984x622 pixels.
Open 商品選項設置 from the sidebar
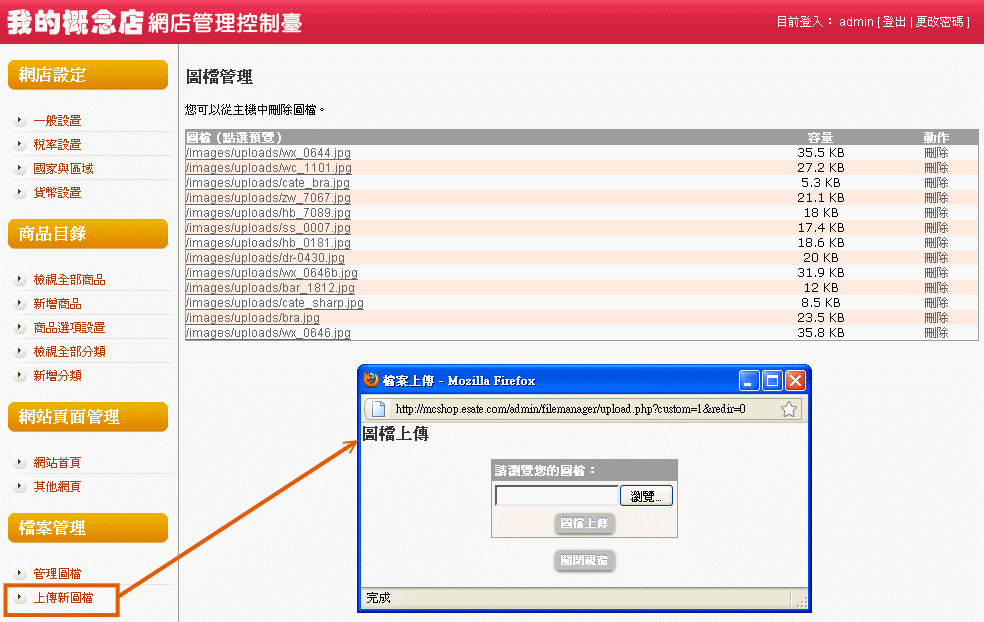click(x=69, y=327)
